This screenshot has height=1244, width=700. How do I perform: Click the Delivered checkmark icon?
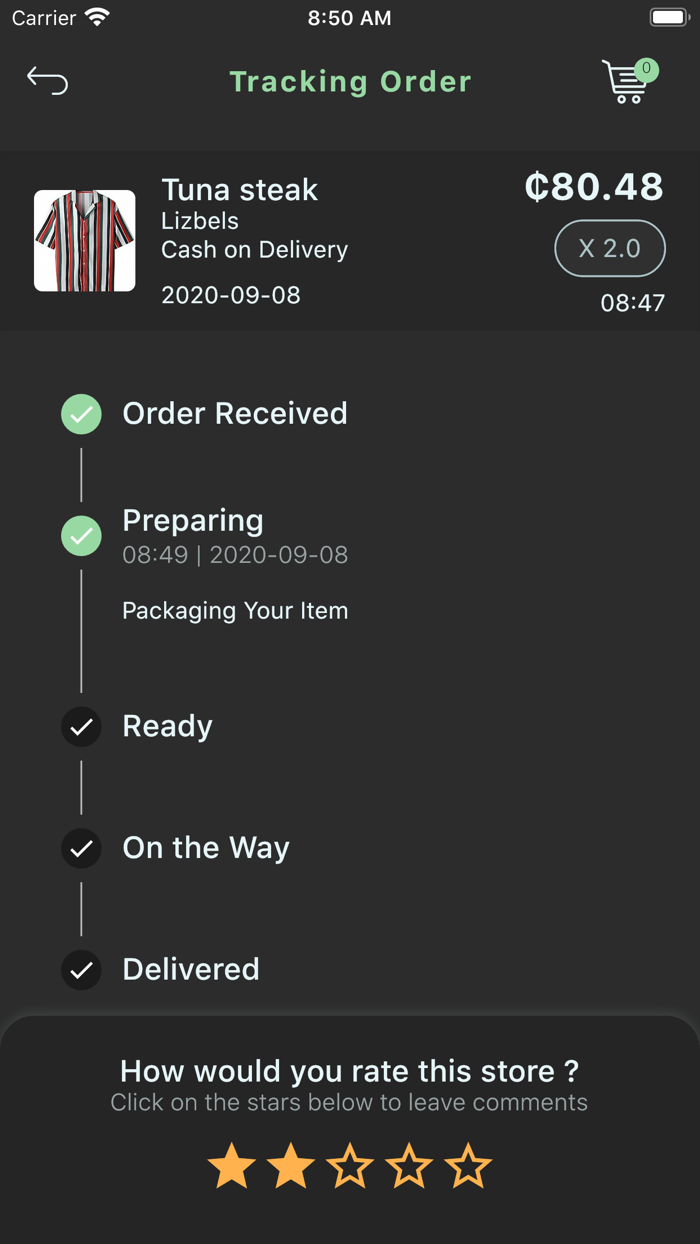81,970
